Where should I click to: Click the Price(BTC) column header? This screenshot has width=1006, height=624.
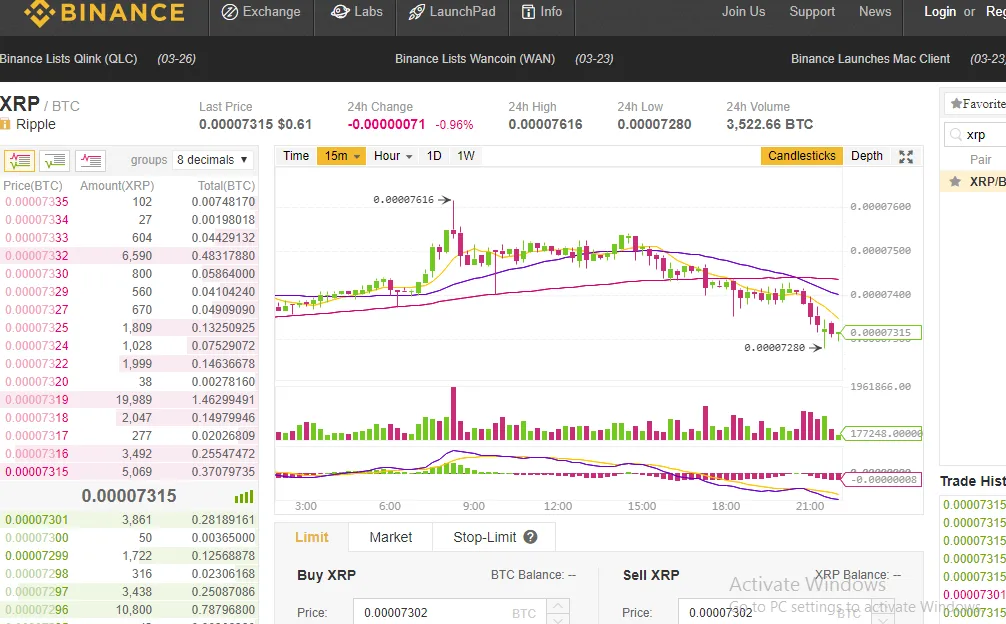click(33, 186)
